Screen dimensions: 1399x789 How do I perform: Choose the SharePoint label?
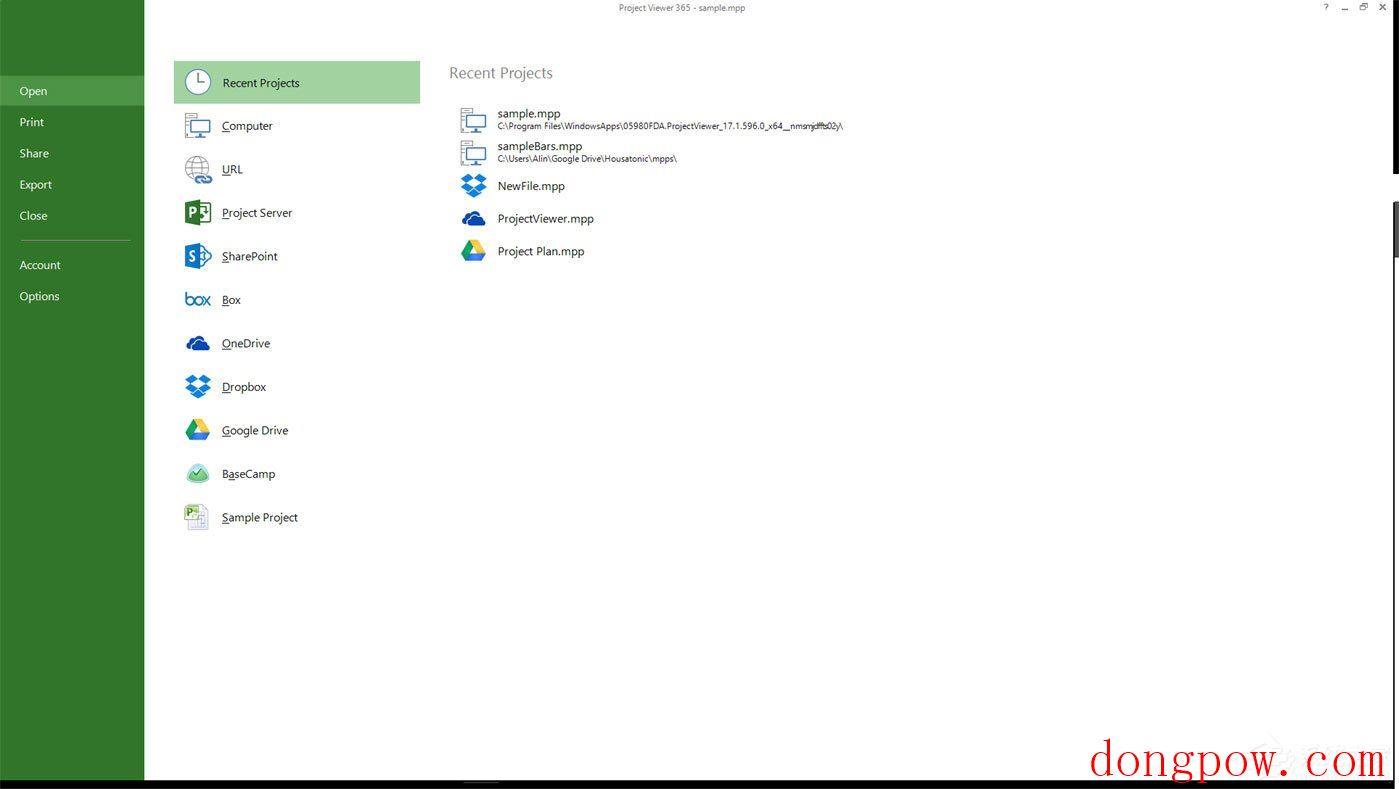coord(250,256)
